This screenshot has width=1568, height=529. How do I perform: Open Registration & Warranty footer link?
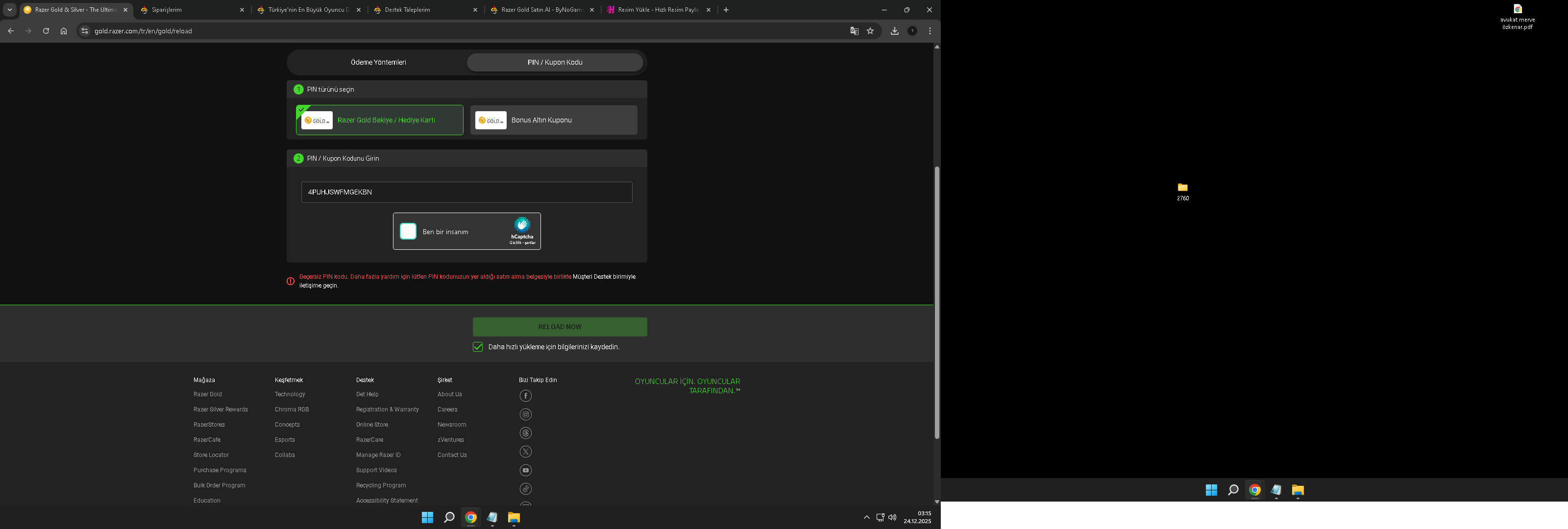387,409
